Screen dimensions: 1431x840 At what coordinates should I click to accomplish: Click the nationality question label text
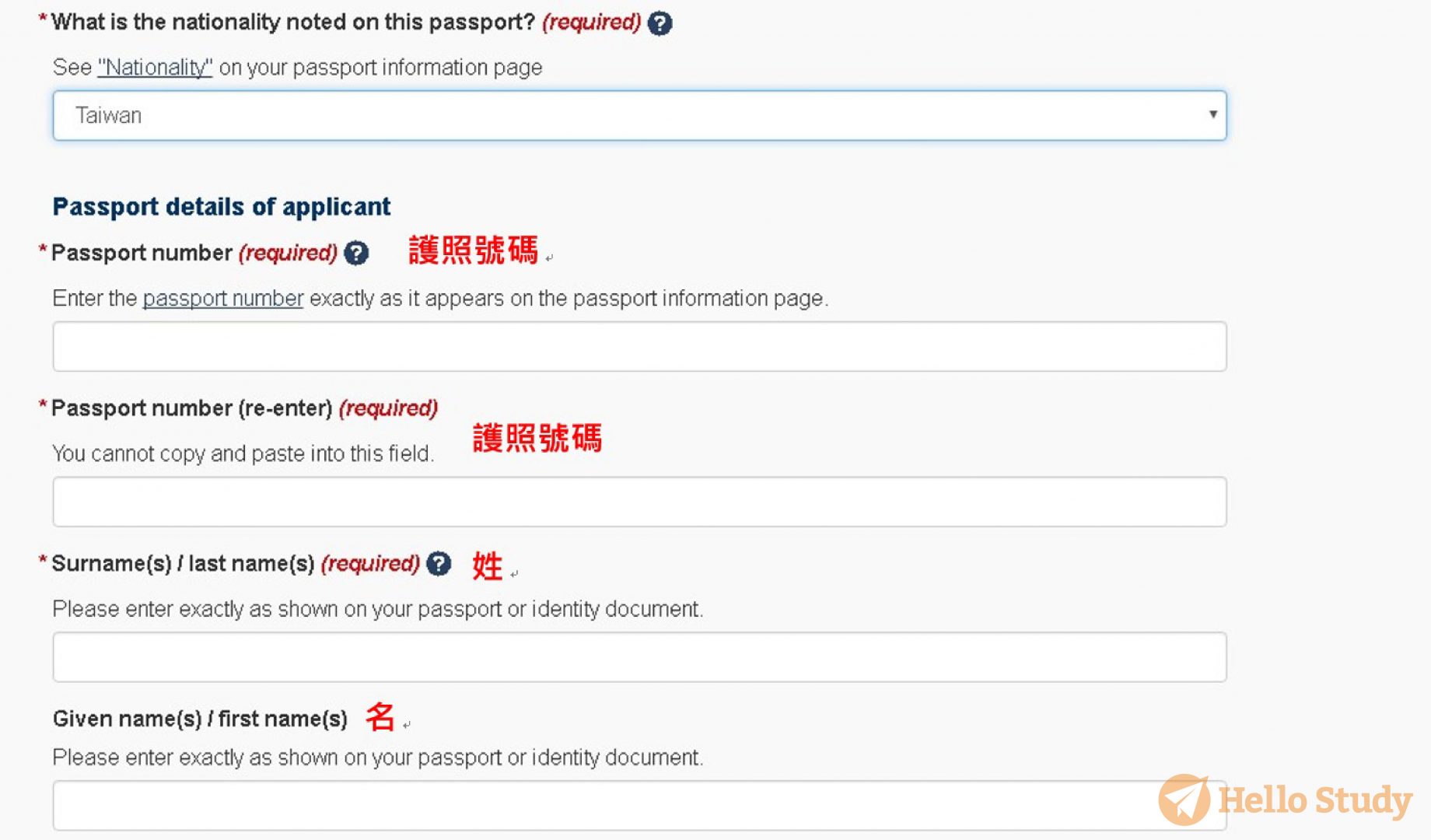(292, 23)
